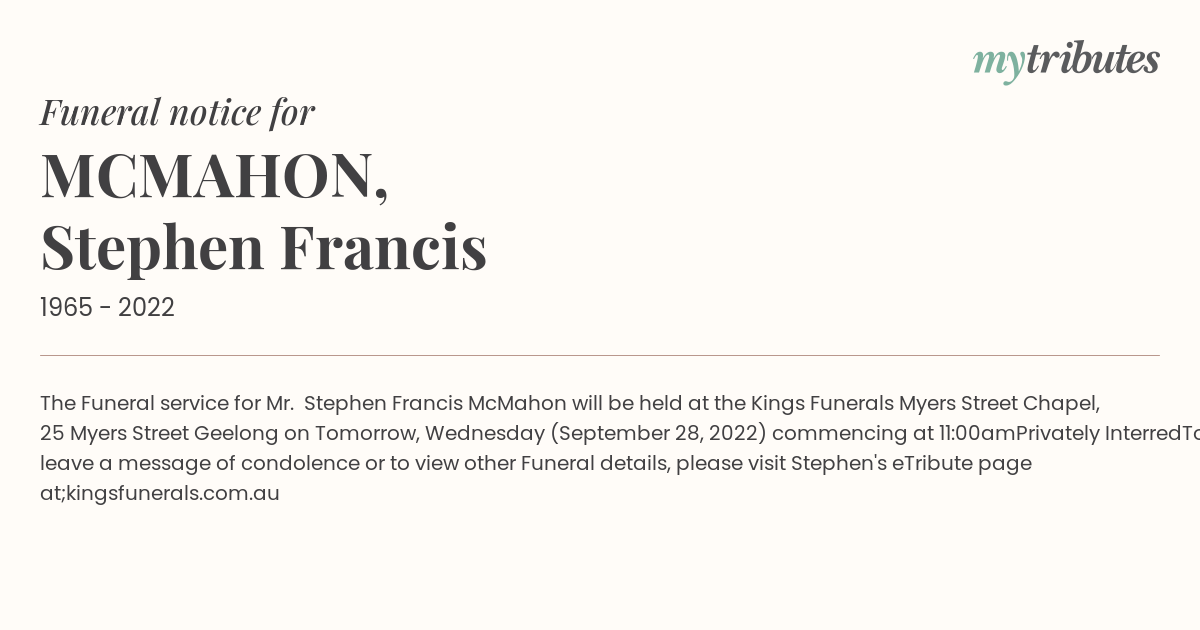
Task: Click the horizontal divider line
Action: [x=600, y=355]
